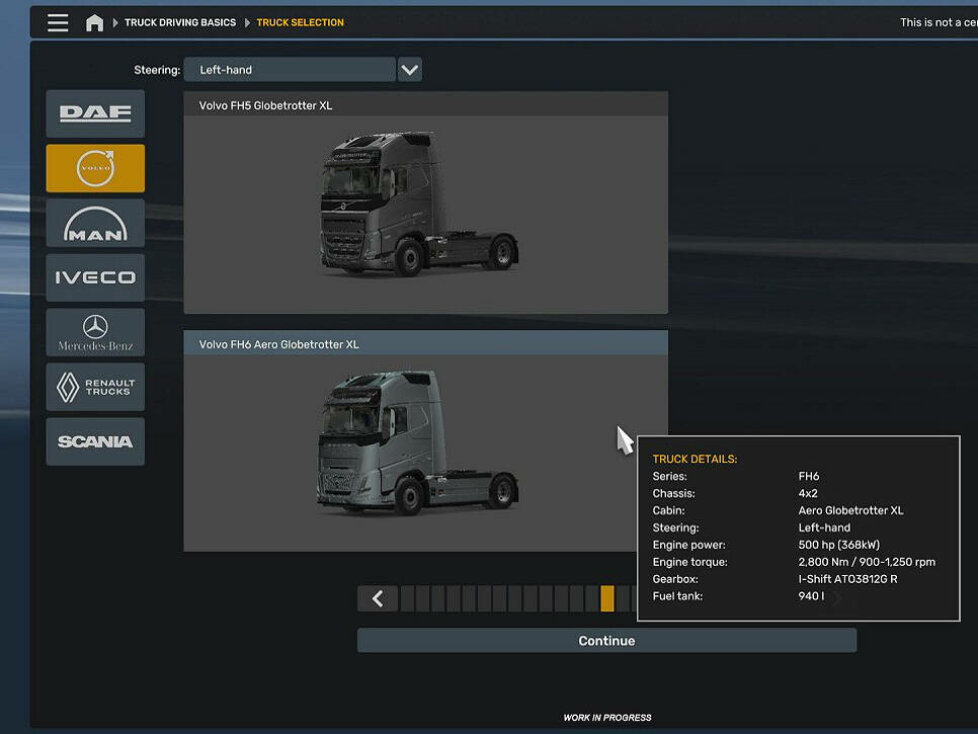This screenshot has width=978, height=734.
Task: Select the DAF brand logo
Action: pyautogui.click(x=95, y=113)
